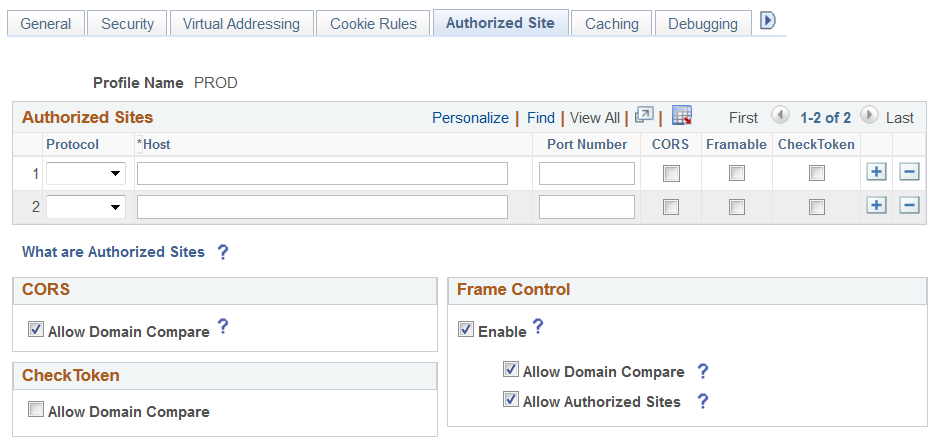The width and height of the screenshot is (942, 445).
Task: Enable CheckToken Allow Domain Compare
Action: coord(36,410)
